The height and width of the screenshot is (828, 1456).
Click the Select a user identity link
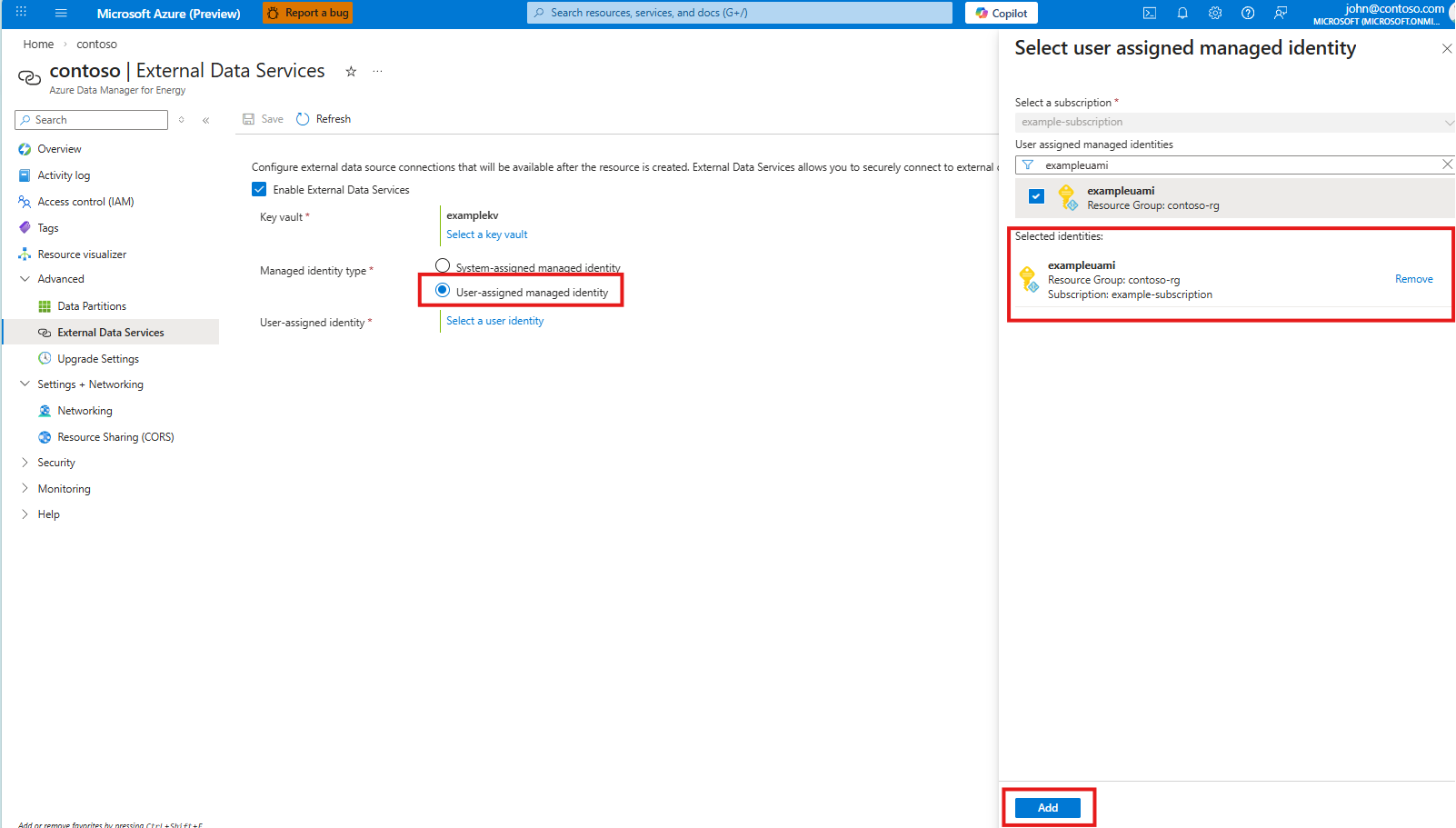coord(494,321)
